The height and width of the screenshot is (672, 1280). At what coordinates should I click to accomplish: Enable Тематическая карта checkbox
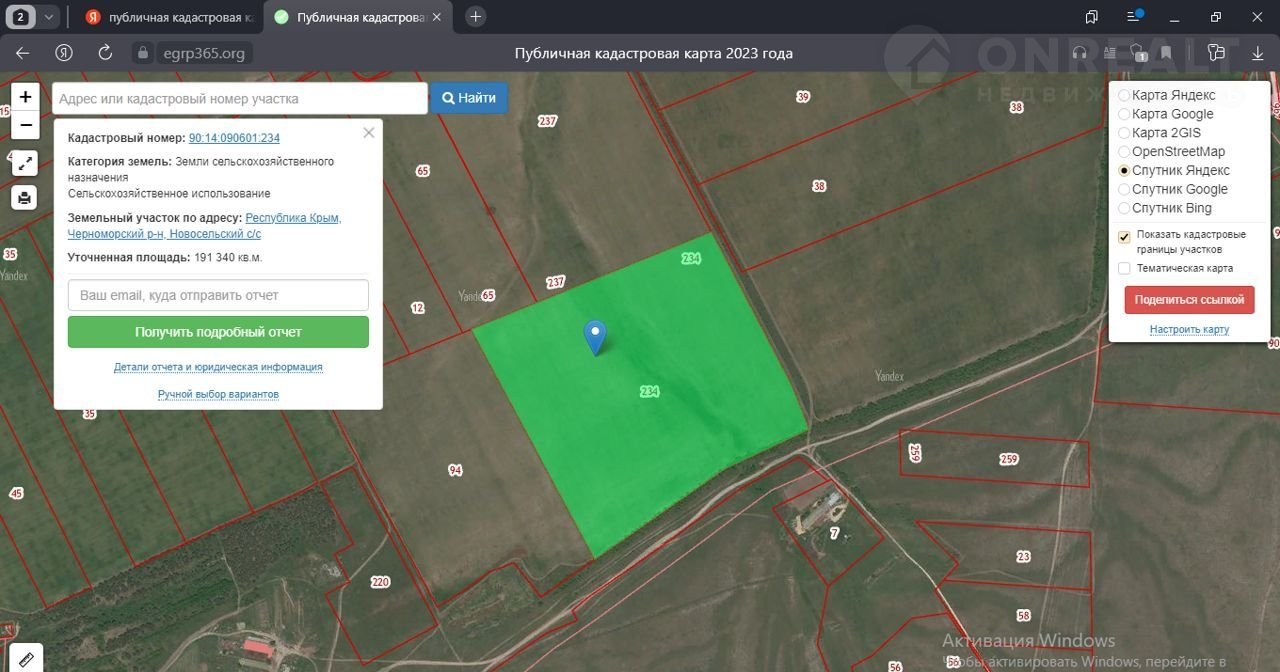point(1124,268)
